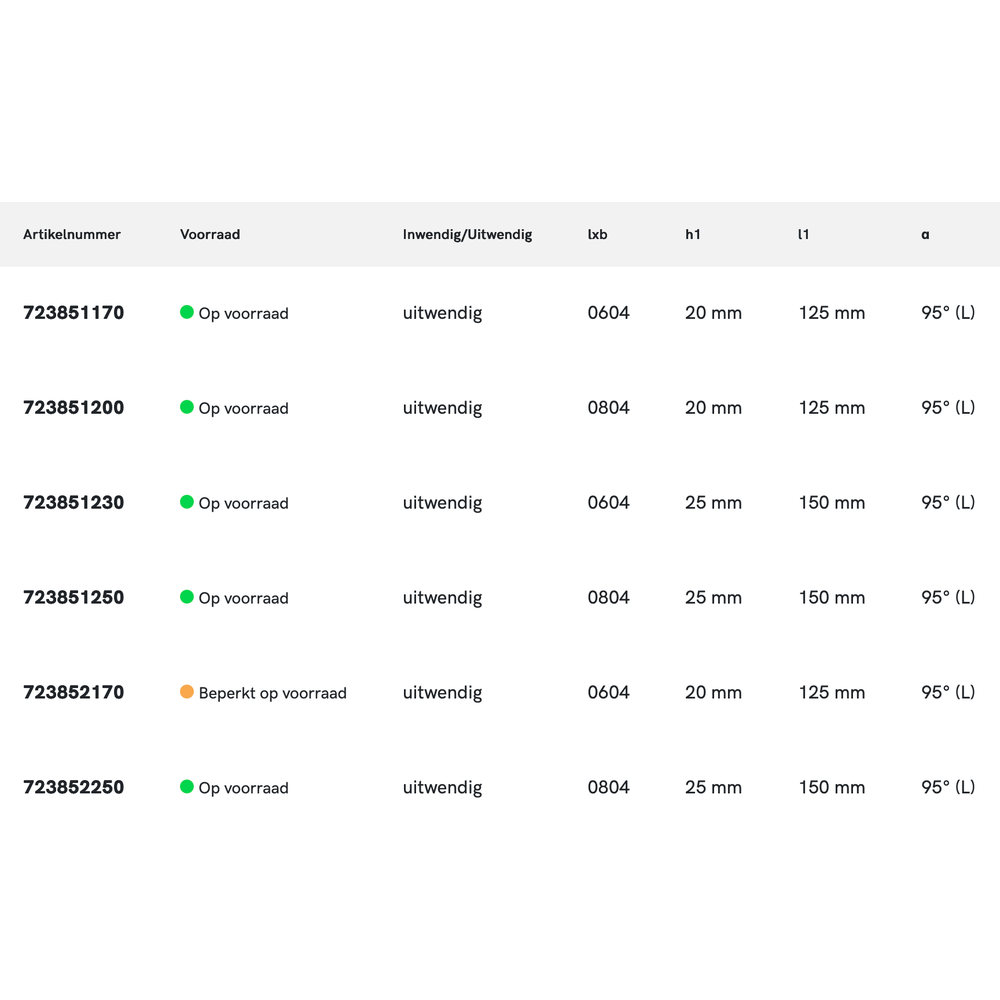Select the lxb column header
This screenshot has width=1000, height=1000.
click(597, 235)
